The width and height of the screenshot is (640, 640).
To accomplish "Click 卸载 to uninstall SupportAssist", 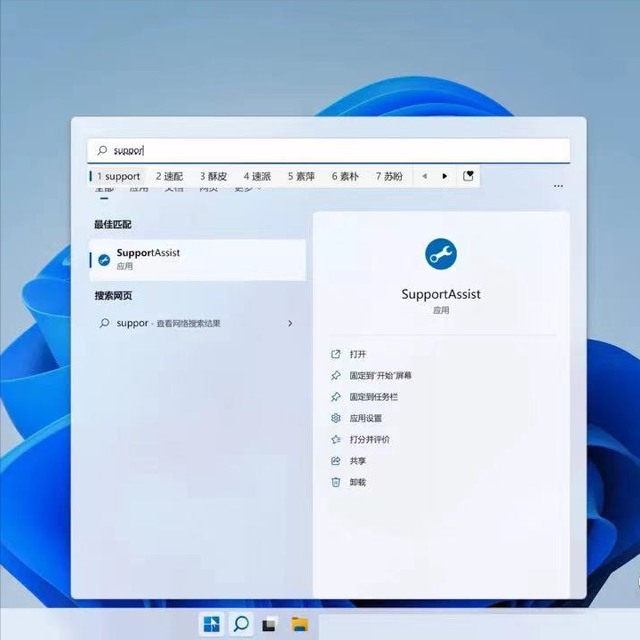I will click(x=357, y=482).
